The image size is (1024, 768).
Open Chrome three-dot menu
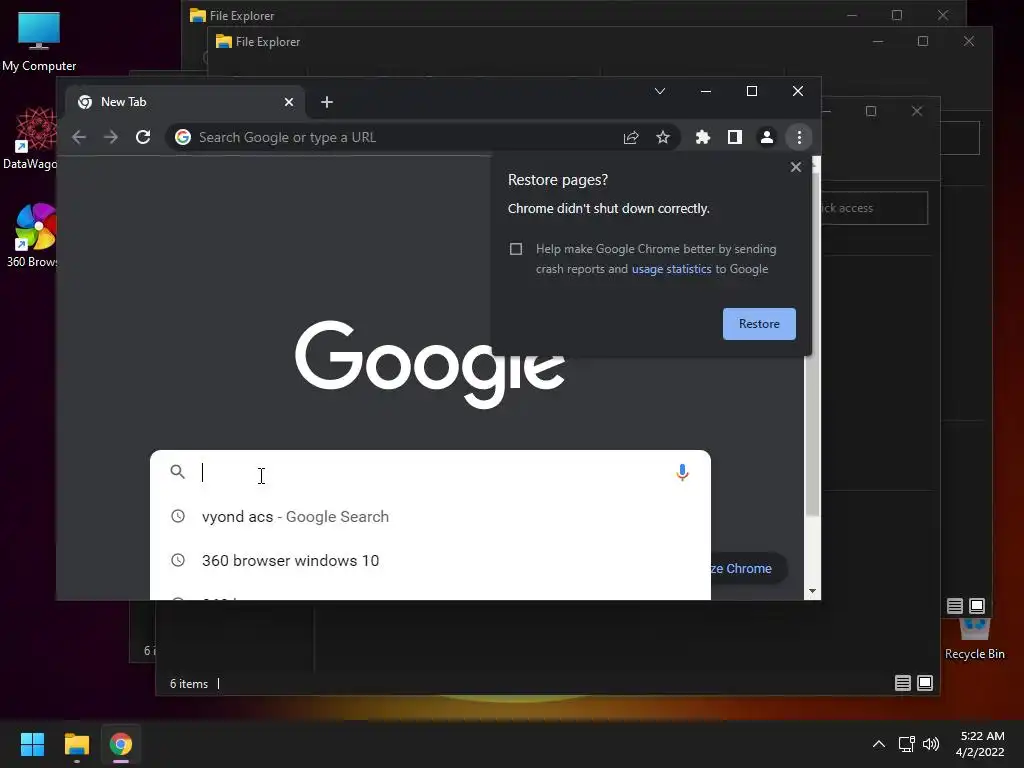[799, 137]
